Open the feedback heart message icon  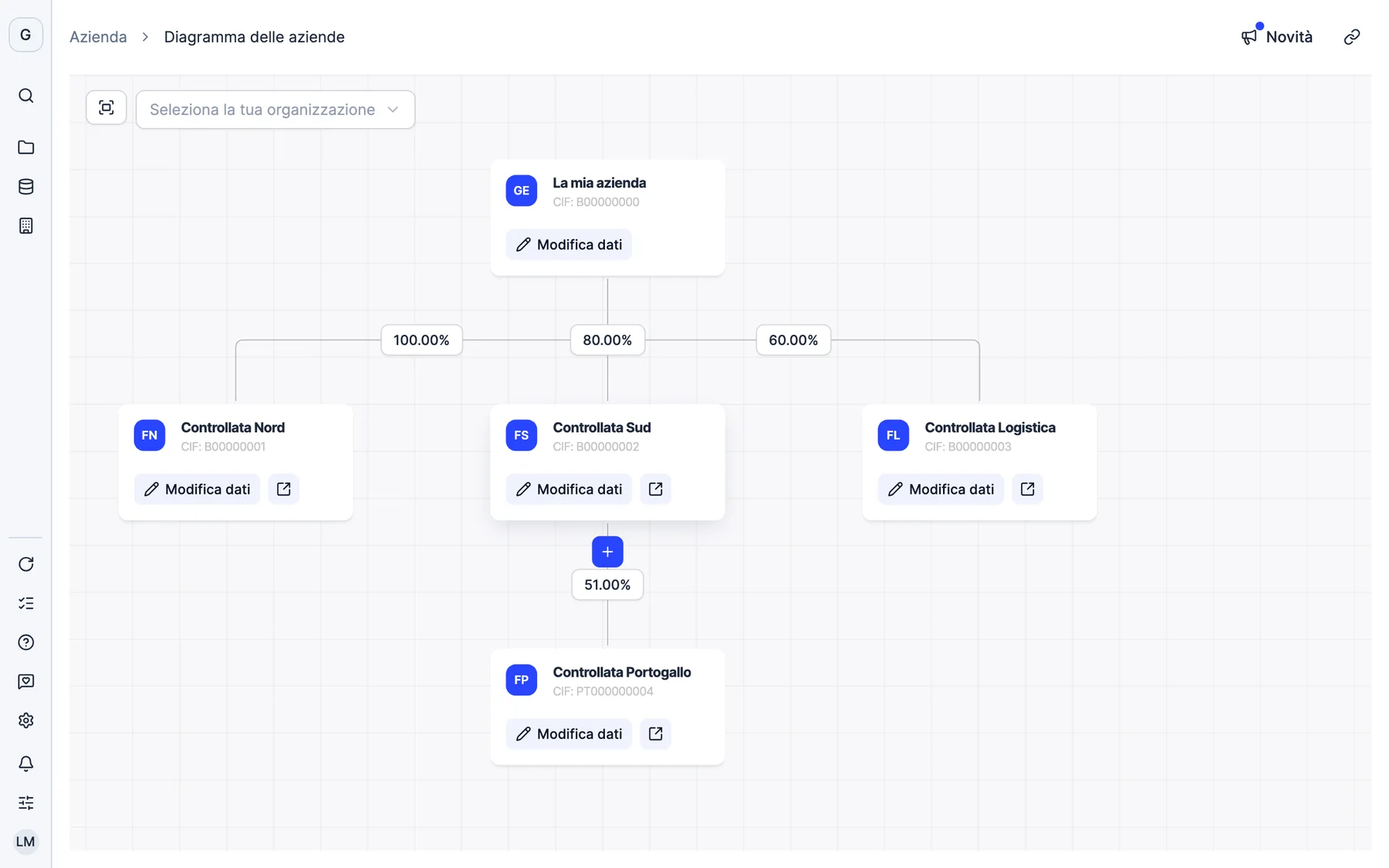point(25,681)
